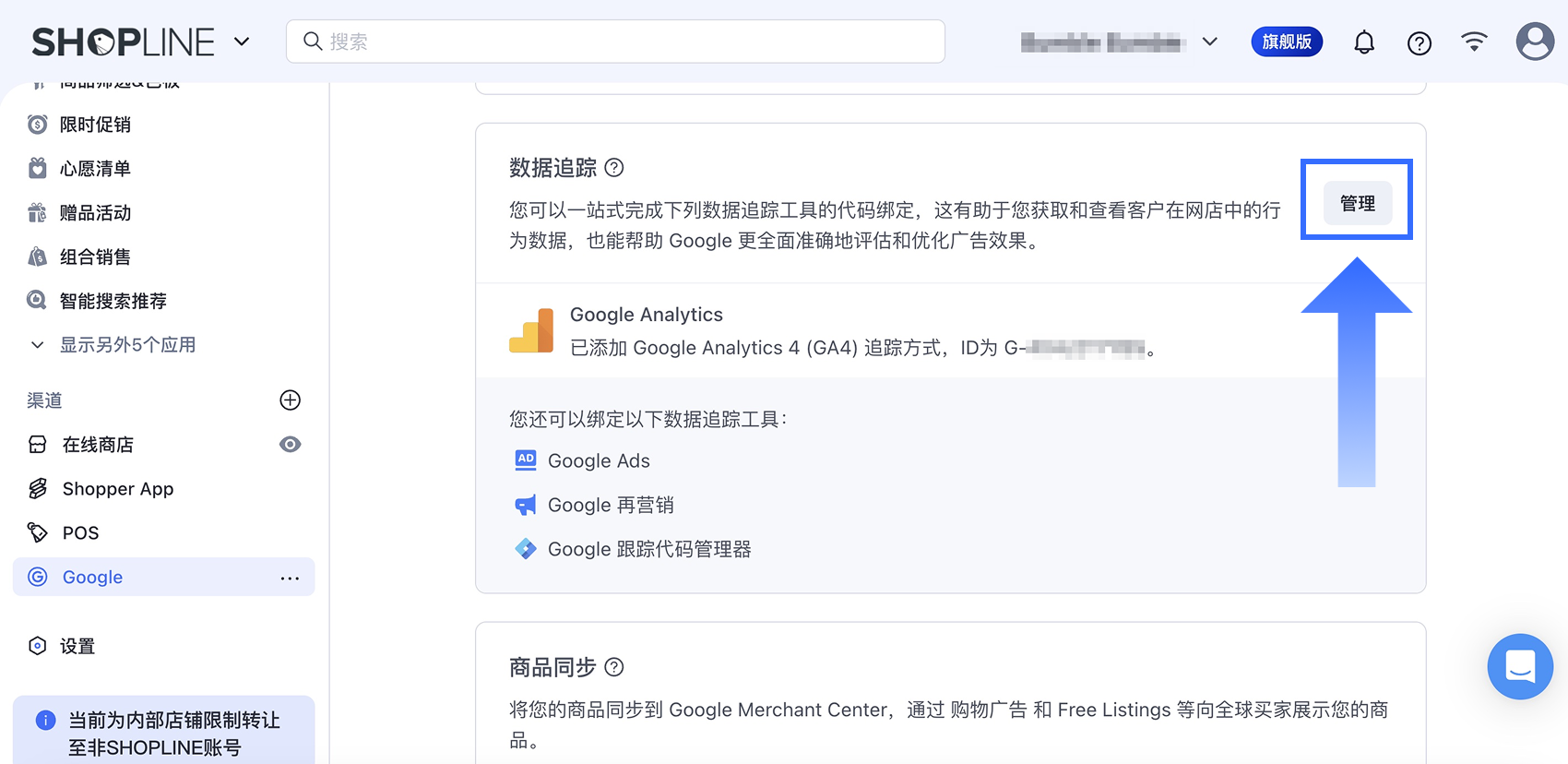Expand the SHOPLINE logo dropdown
1568x764 pixels.
point(242,42)
